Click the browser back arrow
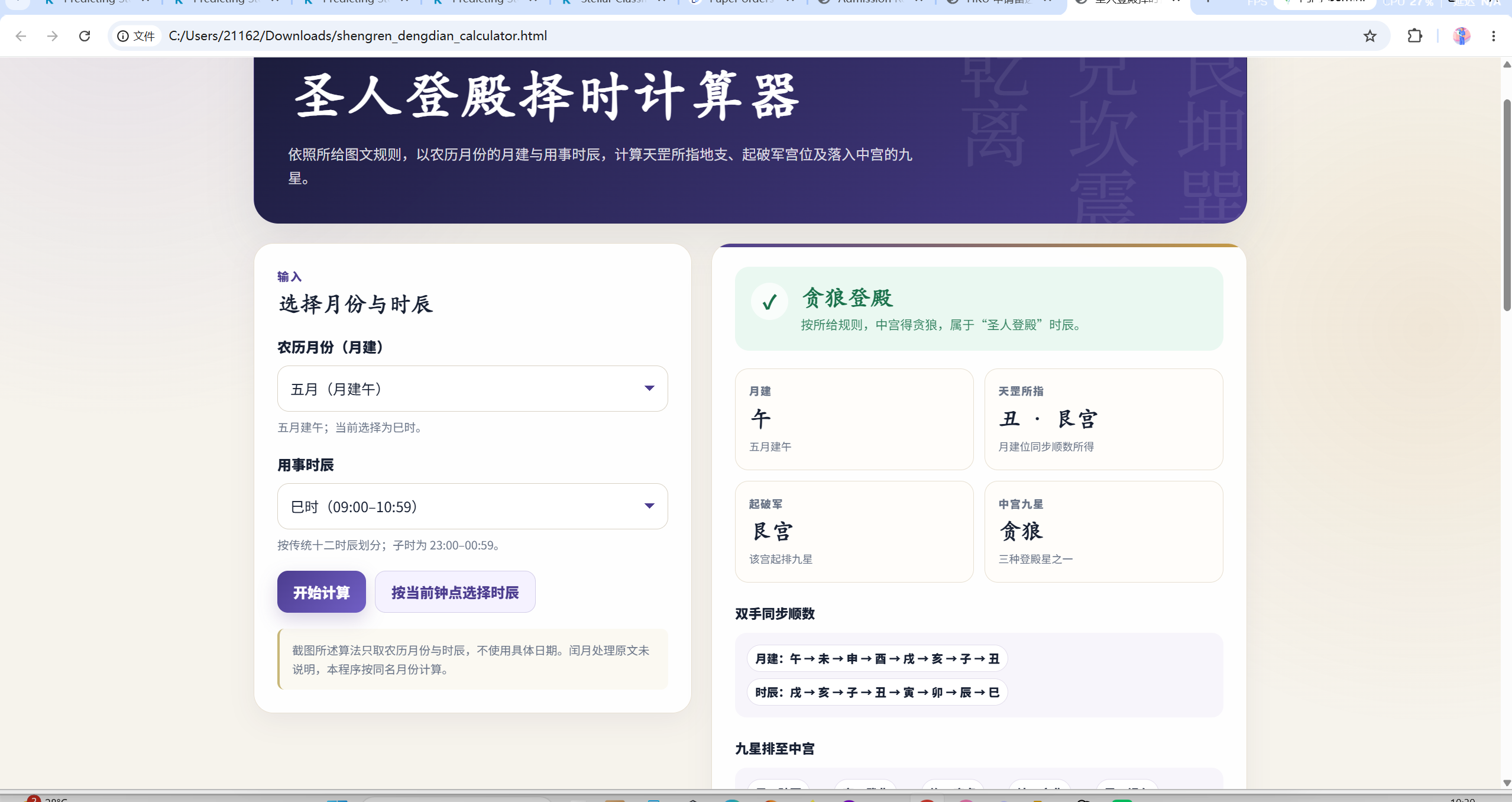 coord(21,36)
